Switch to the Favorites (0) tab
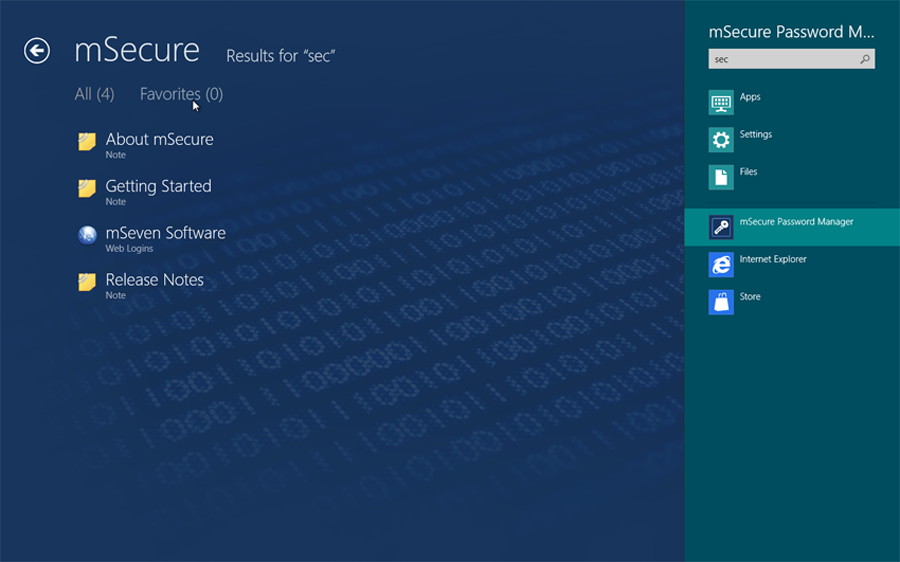 181,94
